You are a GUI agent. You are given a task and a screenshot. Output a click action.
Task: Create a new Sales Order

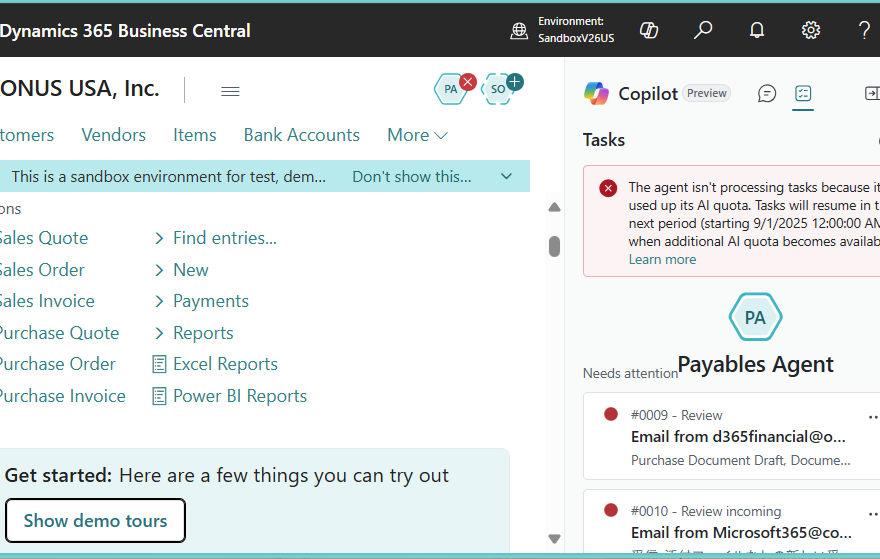[x=42, y=270]
